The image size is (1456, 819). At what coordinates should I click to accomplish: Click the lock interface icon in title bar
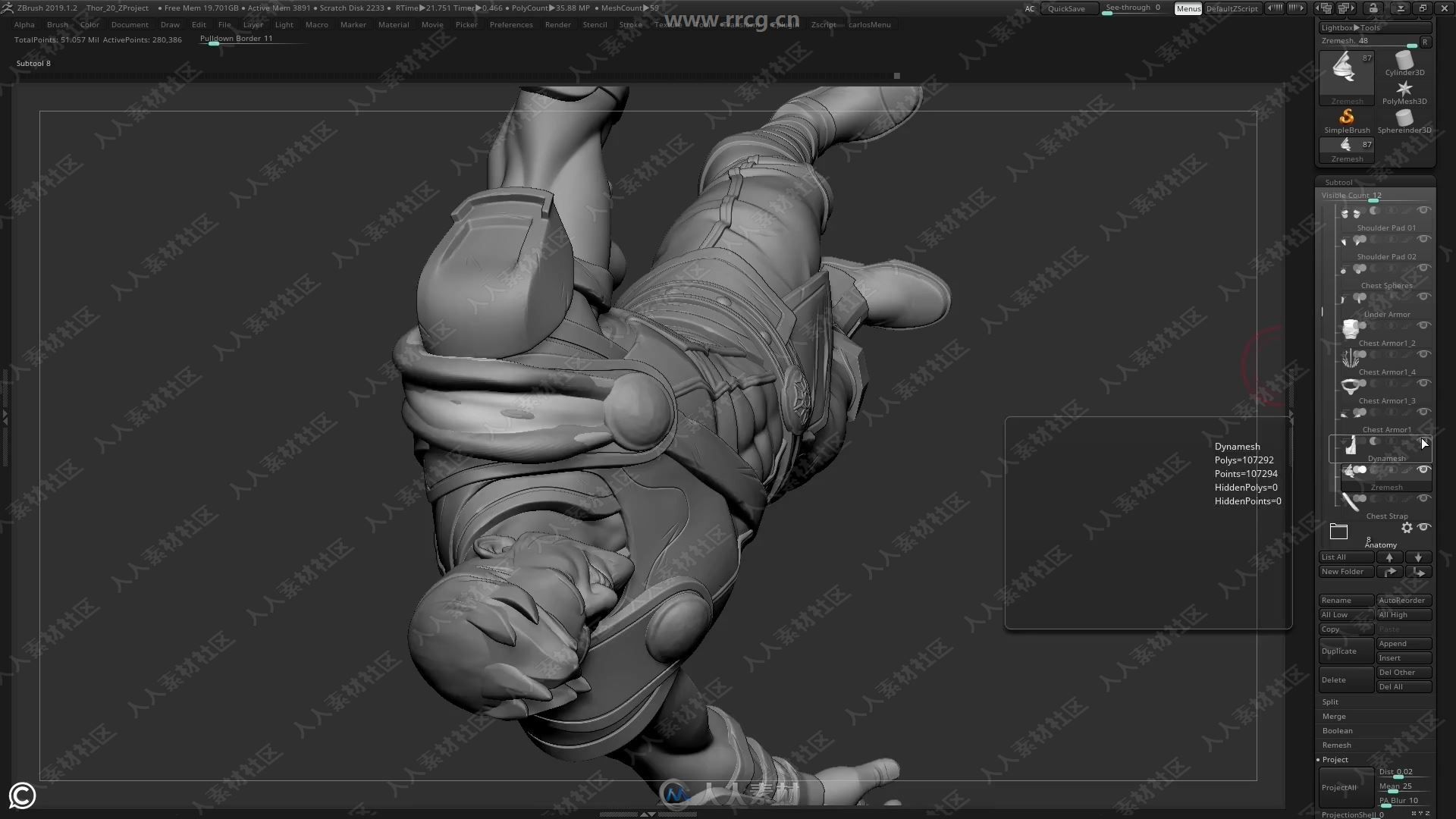(x=1373, y=8)
